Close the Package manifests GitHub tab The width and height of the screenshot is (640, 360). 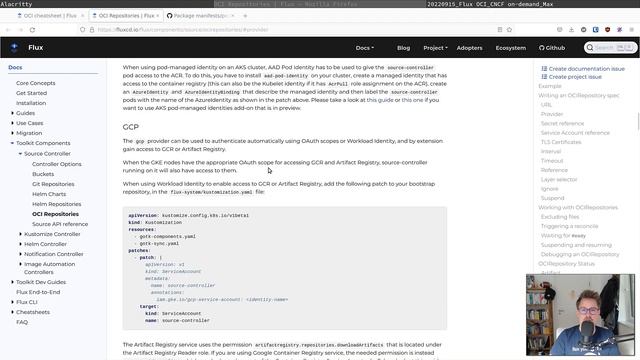233,16
